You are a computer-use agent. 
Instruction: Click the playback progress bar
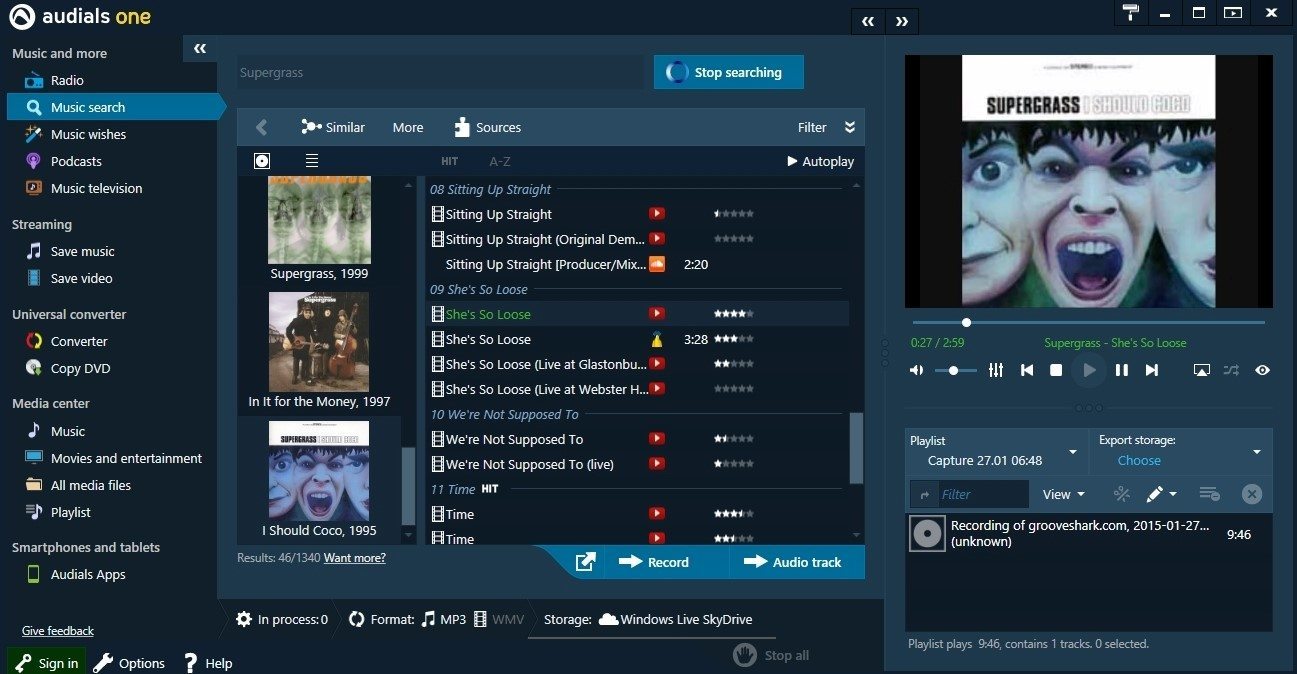click(1088, 322)
